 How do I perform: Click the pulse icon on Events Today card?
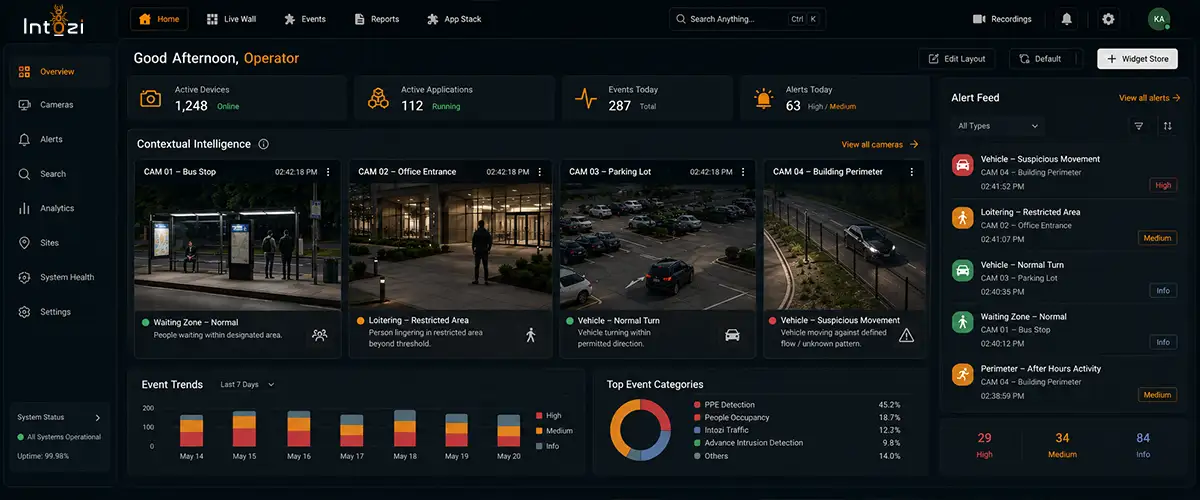(586, 98)
